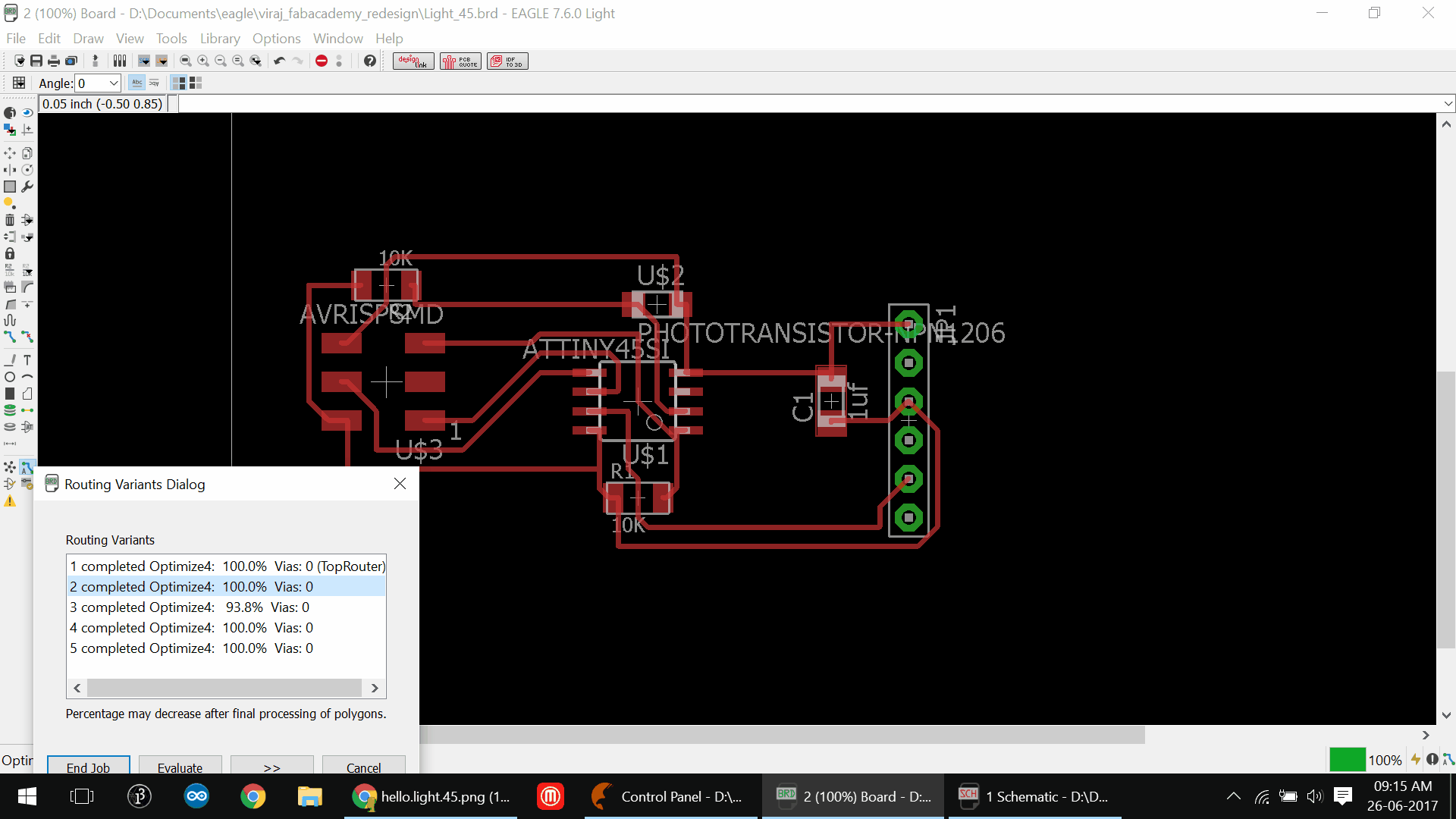
Task: Open the Angle combo box
Action: 99,83
